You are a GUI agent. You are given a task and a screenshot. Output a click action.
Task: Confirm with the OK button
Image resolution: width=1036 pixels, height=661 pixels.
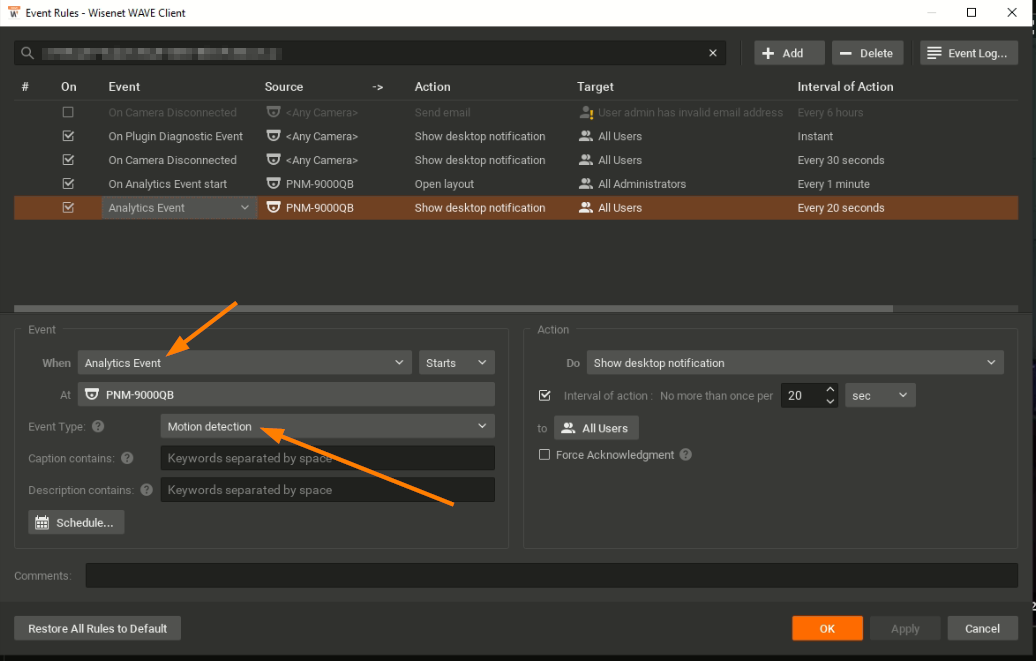827,629
